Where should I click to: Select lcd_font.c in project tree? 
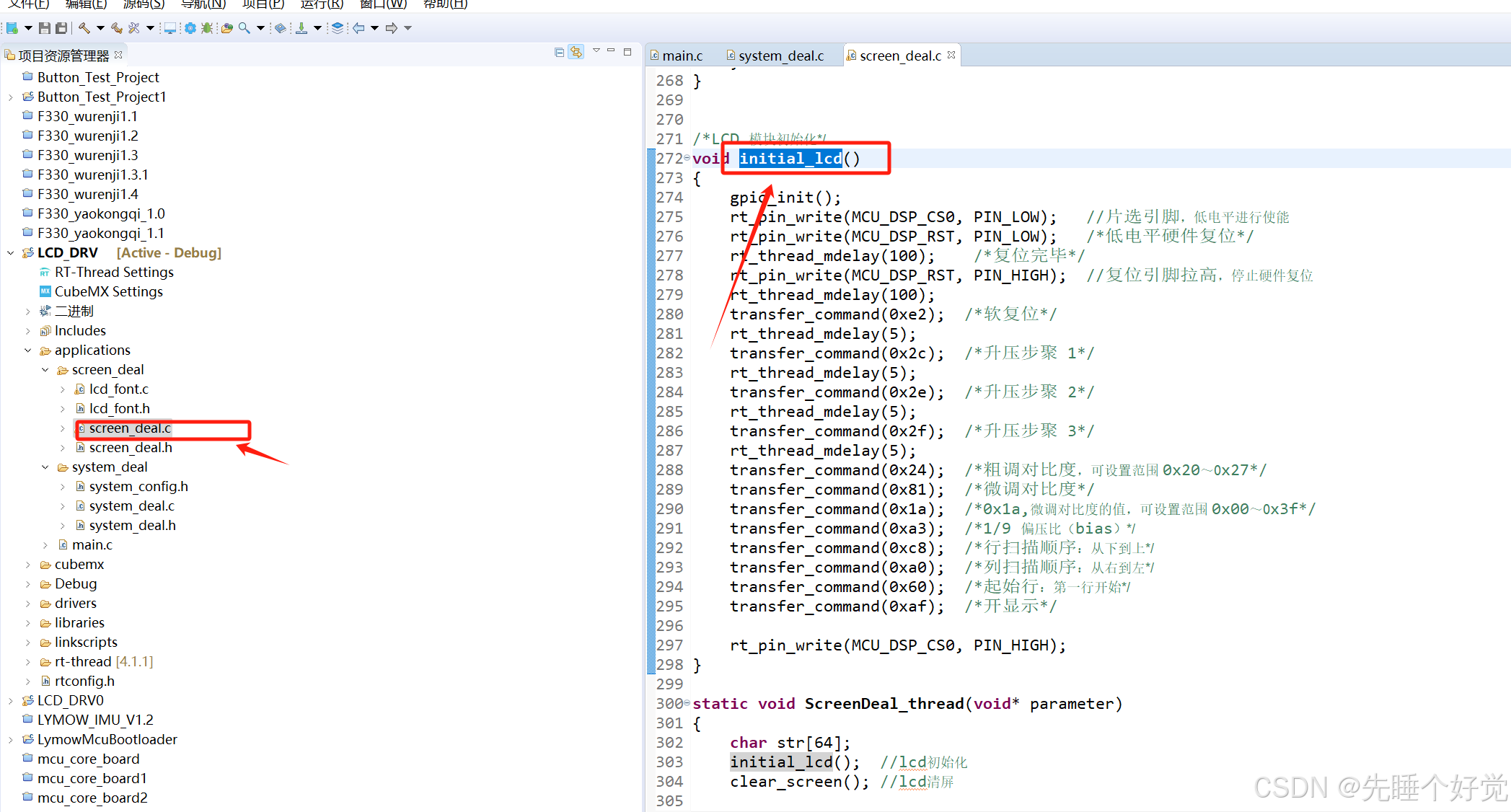(x=118, y=389)
